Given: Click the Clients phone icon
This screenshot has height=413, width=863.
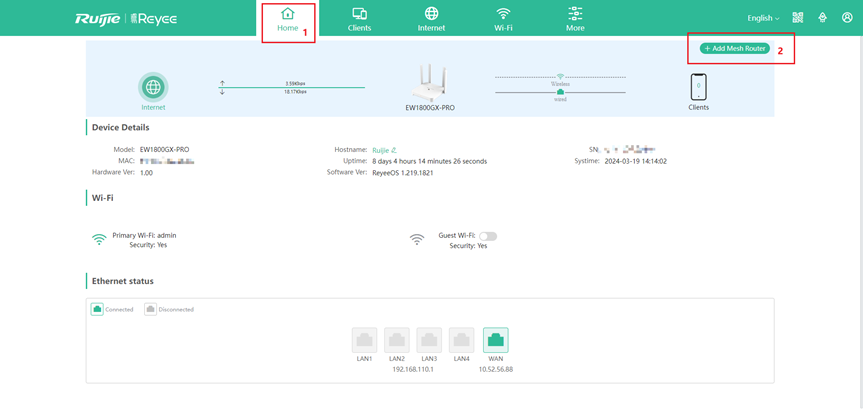Looking at the screenshot, I should point(698,87).
